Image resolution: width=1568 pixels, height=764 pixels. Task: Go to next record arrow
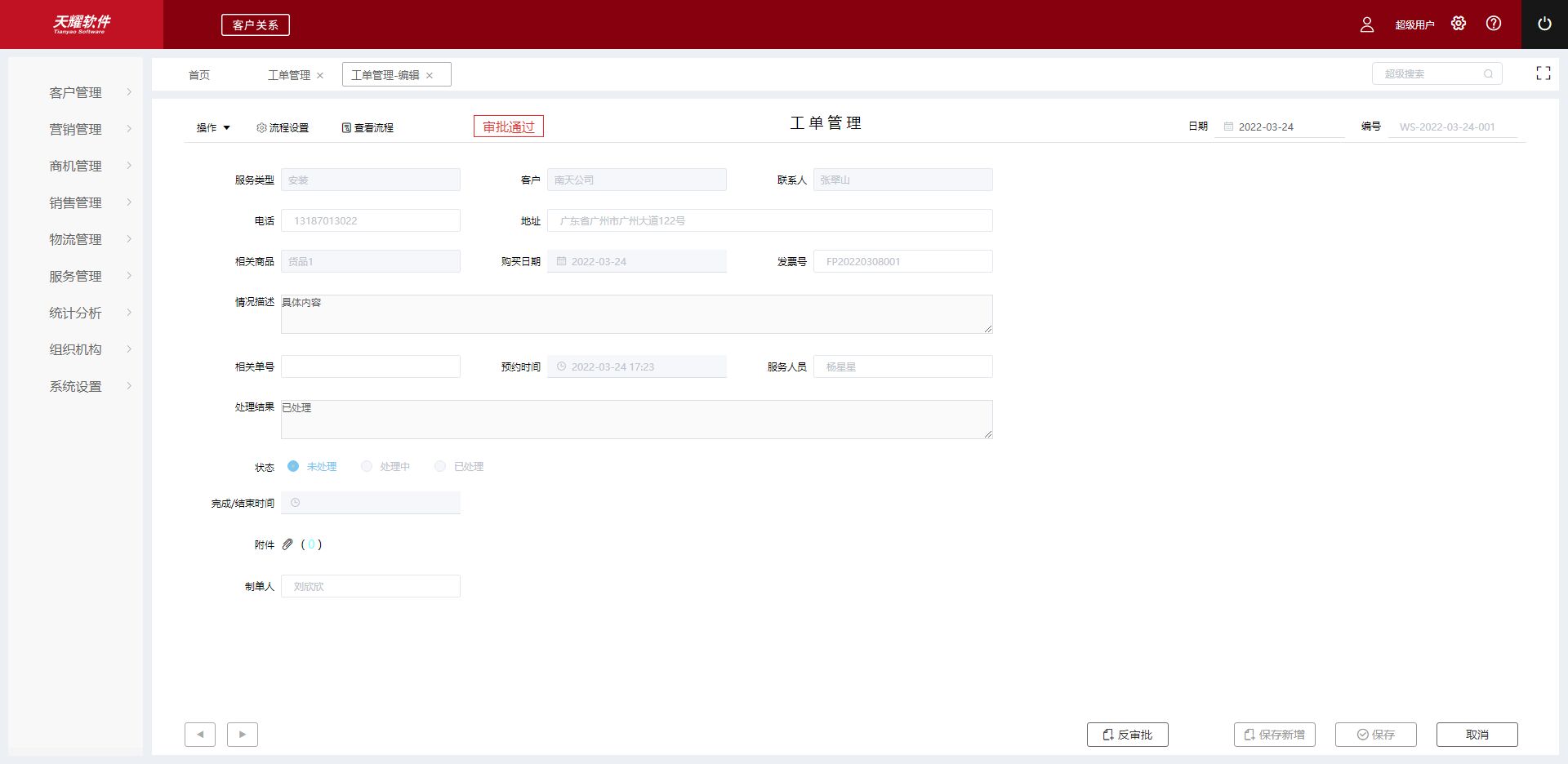click(243, 734)
